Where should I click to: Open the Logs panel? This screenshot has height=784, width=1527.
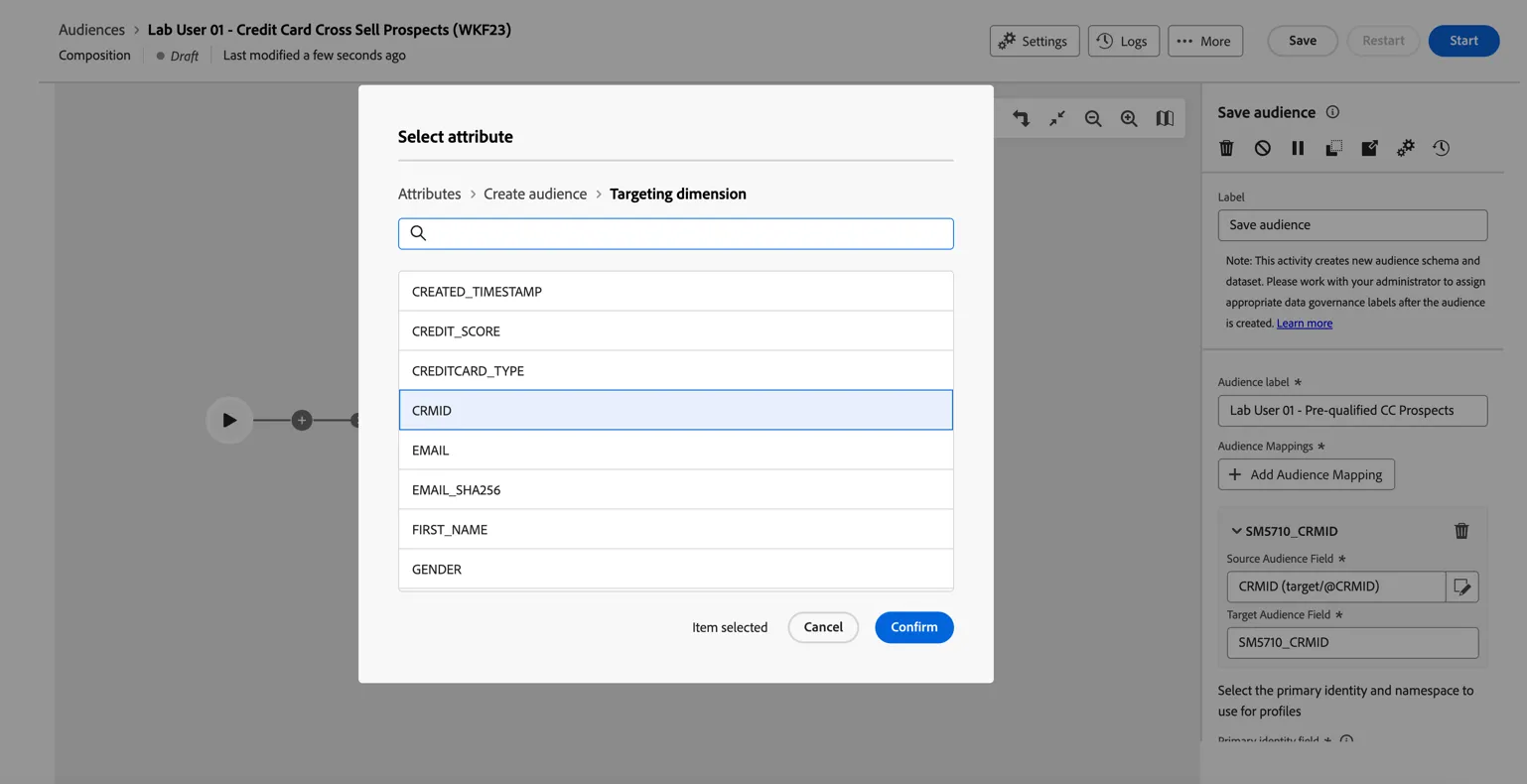coord(1123,41)
